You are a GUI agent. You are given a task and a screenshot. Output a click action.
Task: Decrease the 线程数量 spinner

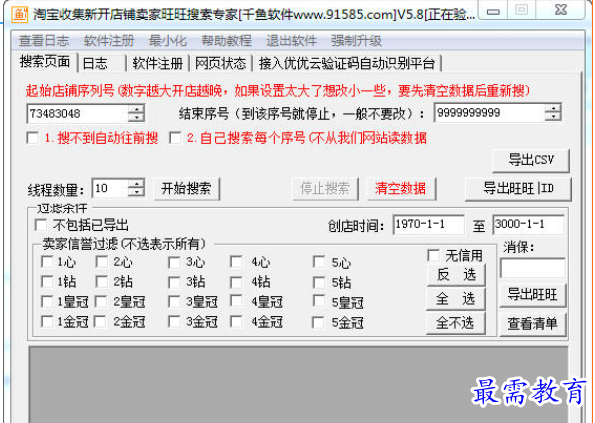click(x=136, y=193)
